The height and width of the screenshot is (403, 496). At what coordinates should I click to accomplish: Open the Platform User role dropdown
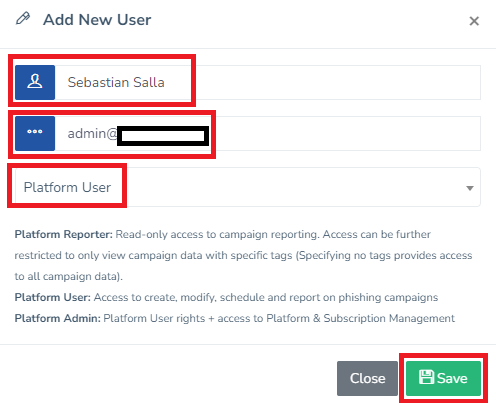point(247,187)
